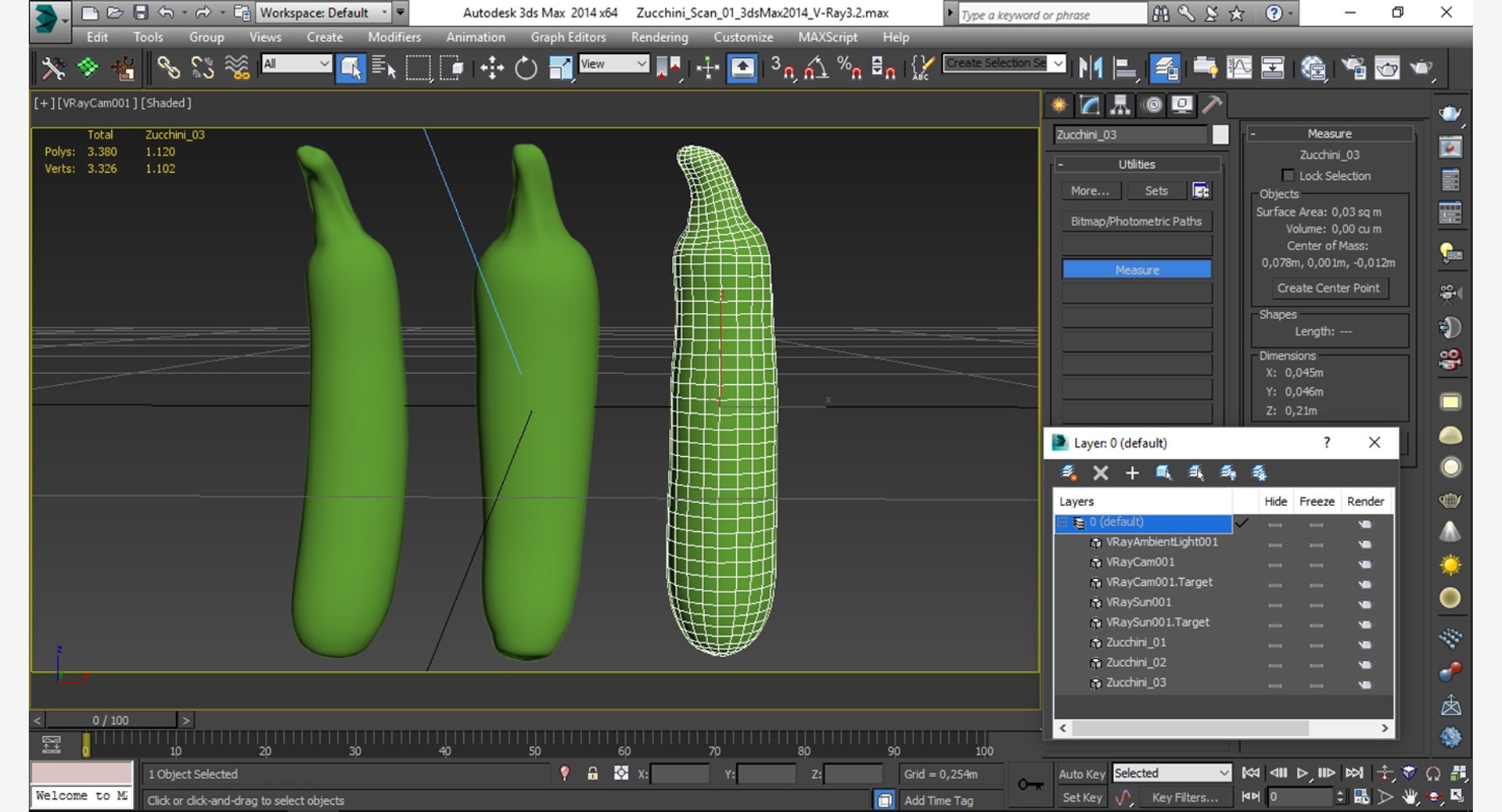Open Manage Layers from main toolbar
The image size is (1502, 812).
pos(1166,68)
